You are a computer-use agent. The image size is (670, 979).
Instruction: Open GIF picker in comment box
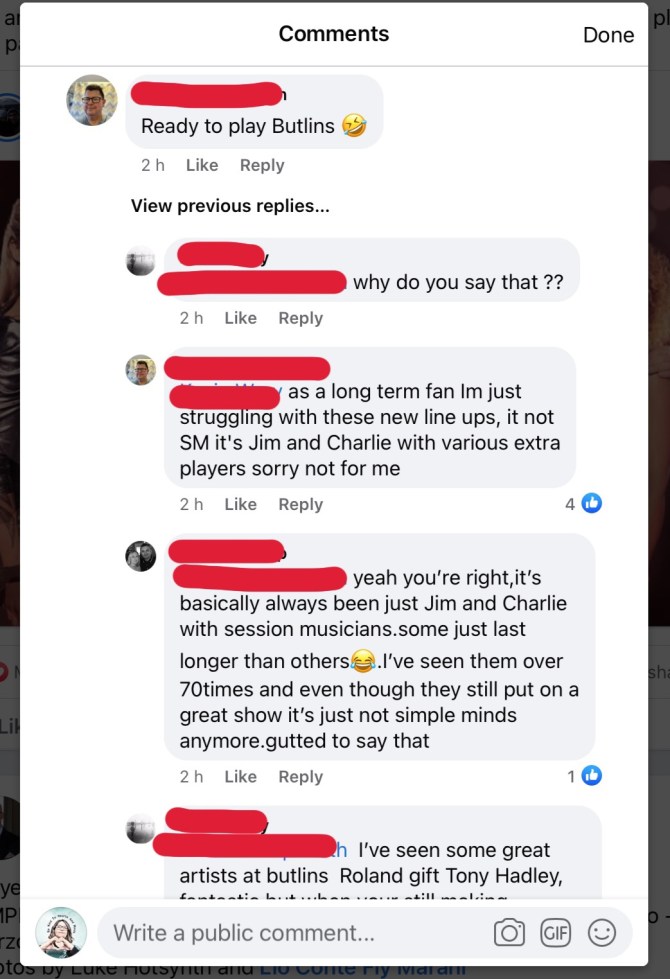coord(555,933)
